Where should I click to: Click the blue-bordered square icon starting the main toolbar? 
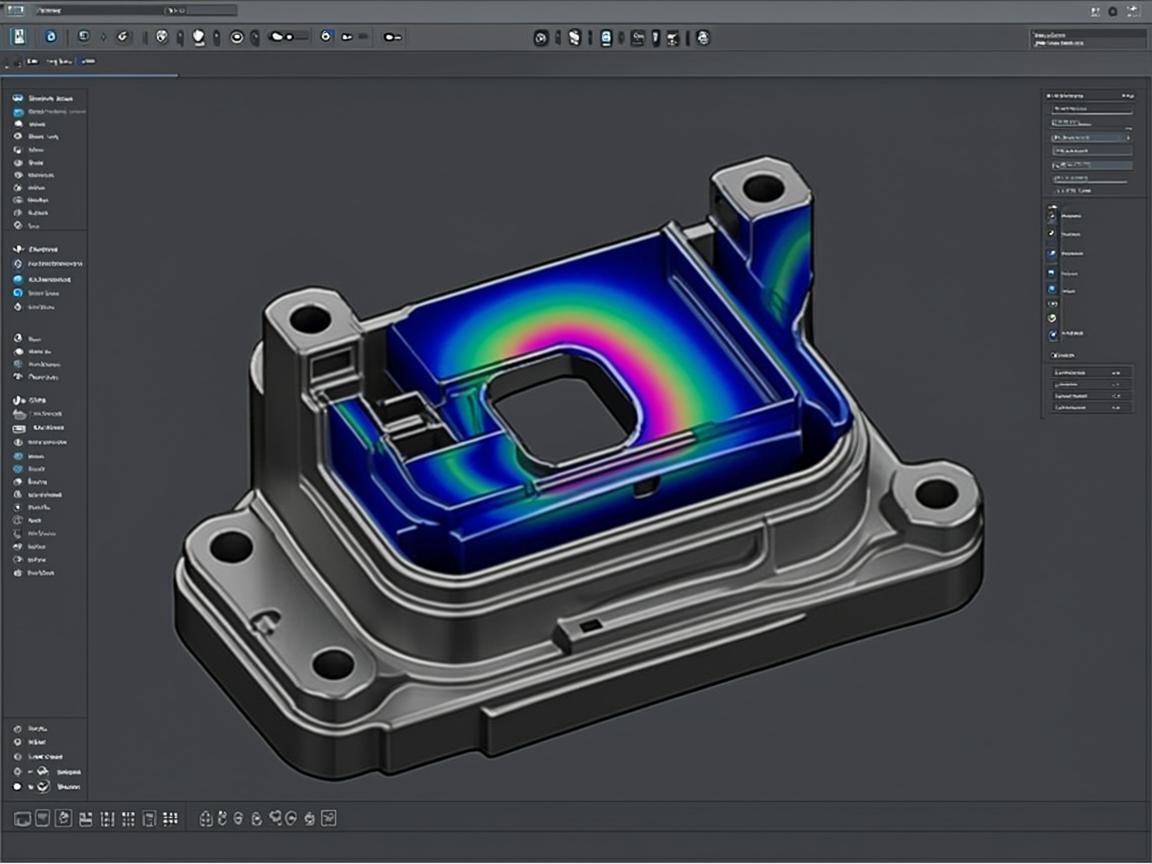coord(19,37)
